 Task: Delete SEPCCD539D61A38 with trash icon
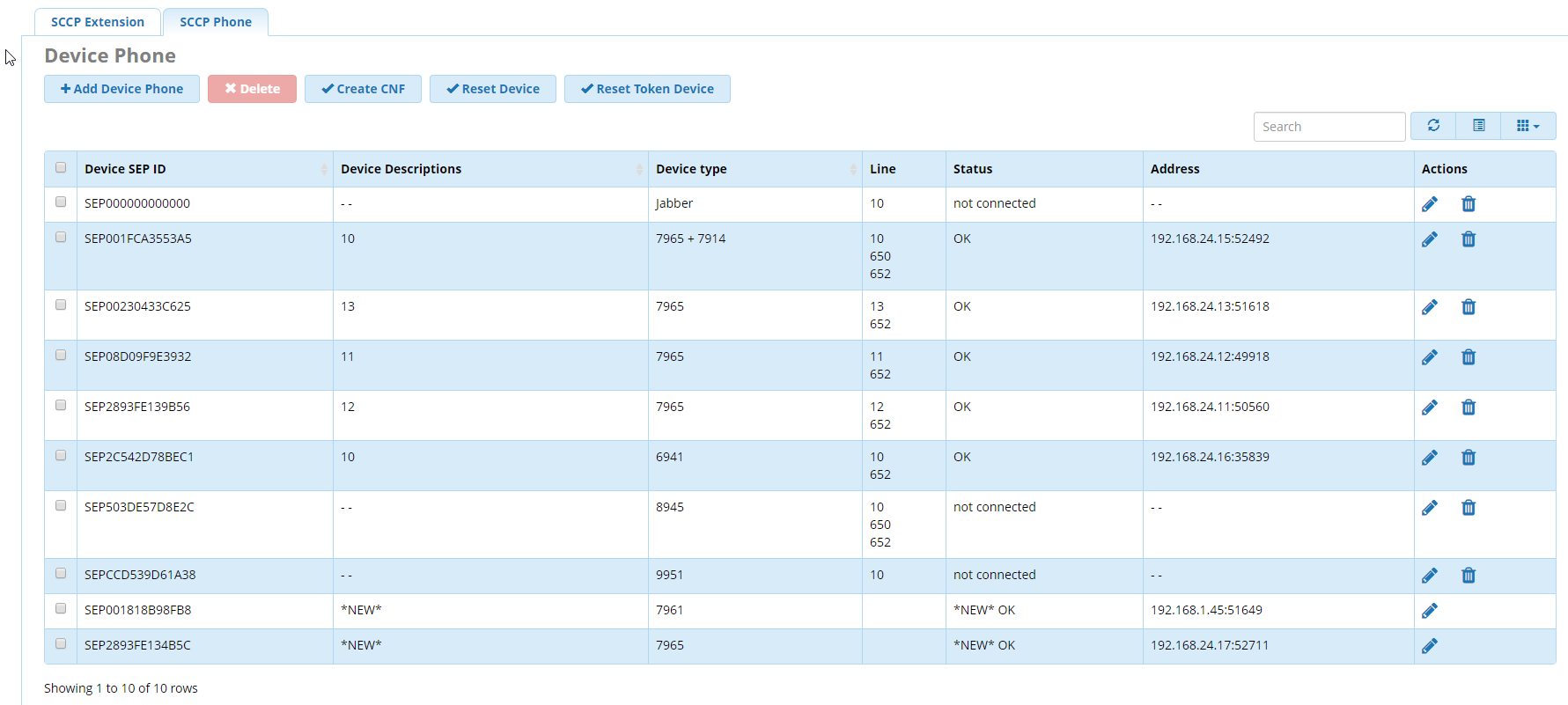[x=1469, y=576]
